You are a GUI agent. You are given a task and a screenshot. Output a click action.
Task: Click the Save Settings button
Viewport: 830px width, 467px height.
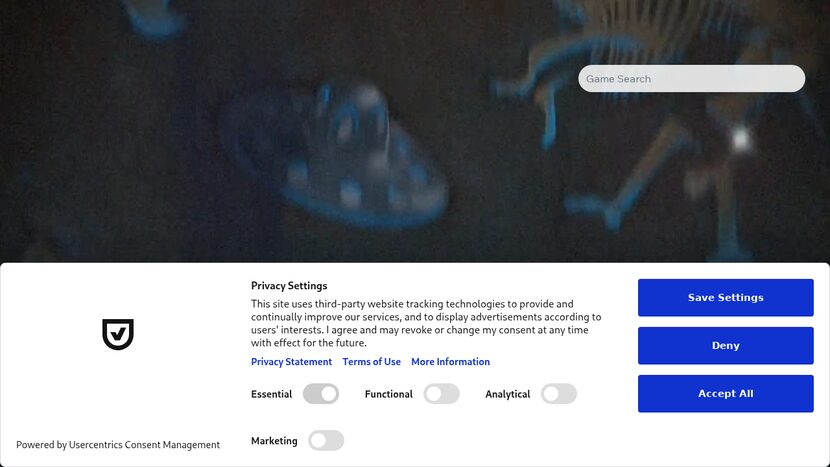[726, 298]
